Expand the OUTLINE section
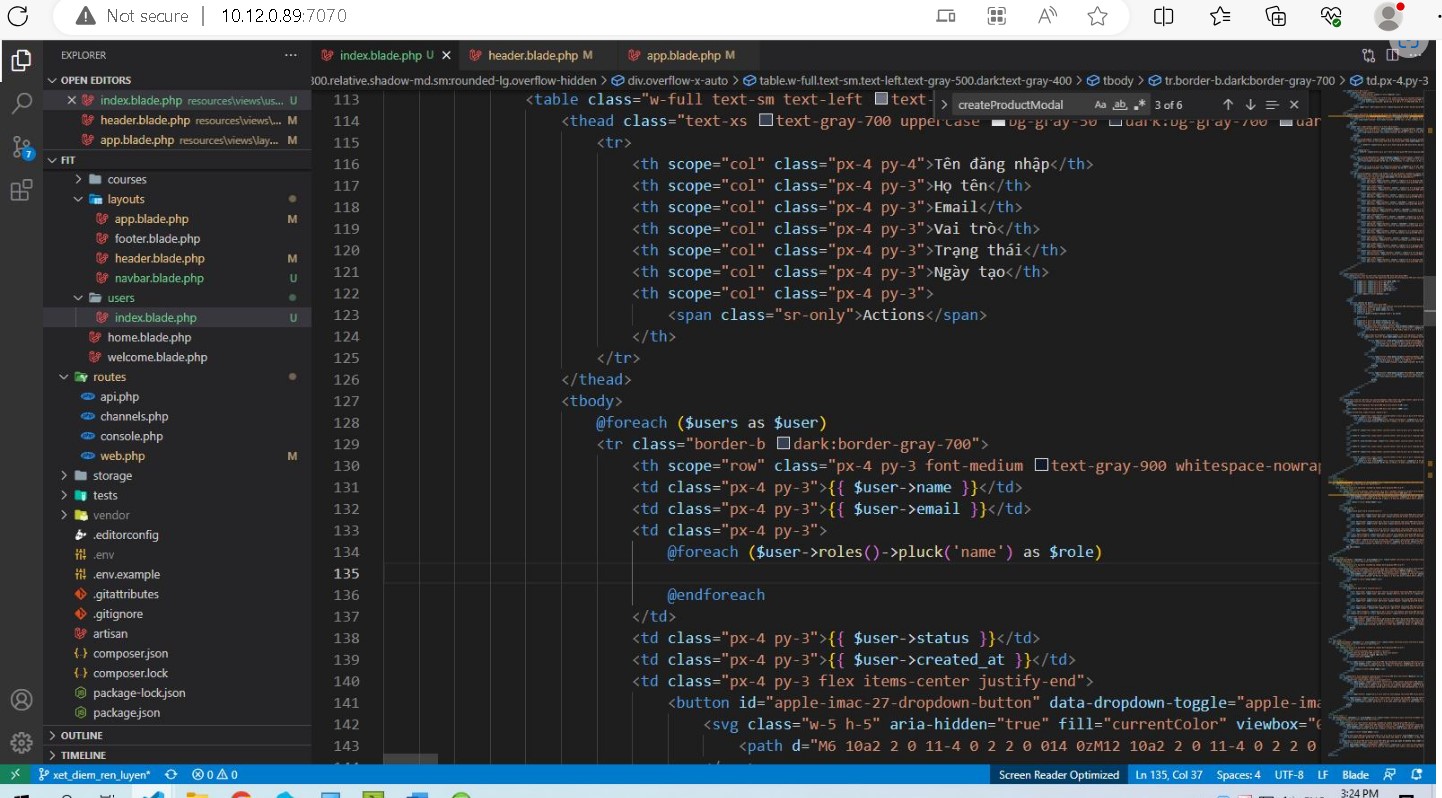The image size is (1442, 798). (x=82, y=736)
